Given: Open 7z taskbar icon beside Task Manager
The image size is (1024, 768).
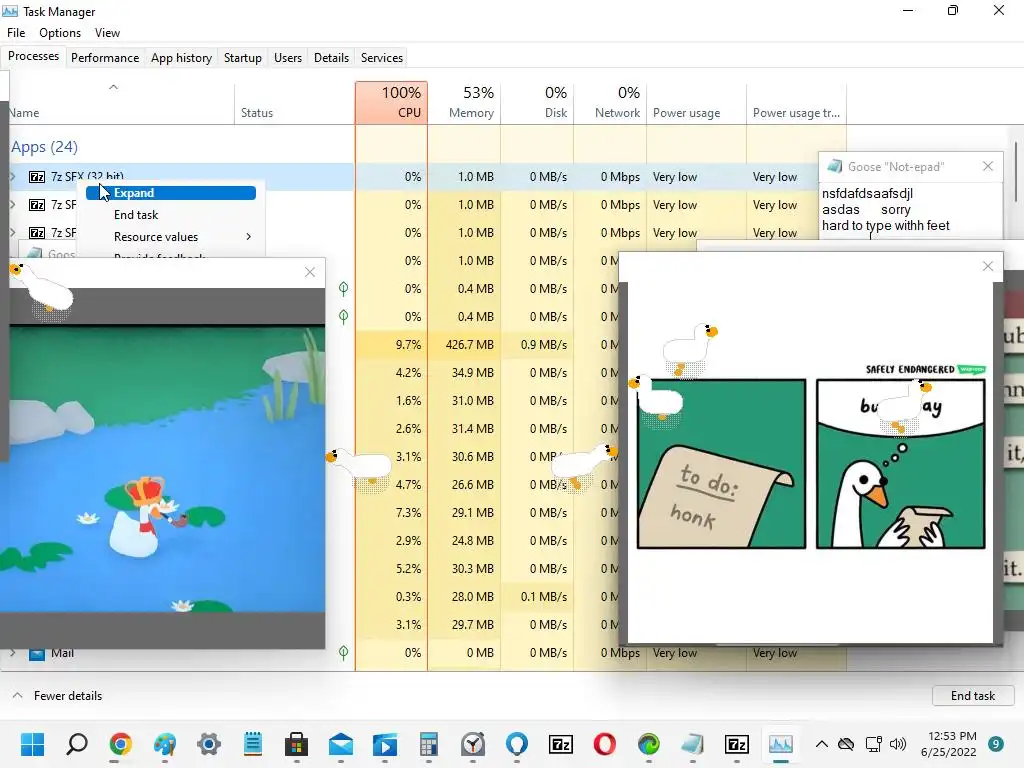Looking at the screenshot, I should coord(737,743).
